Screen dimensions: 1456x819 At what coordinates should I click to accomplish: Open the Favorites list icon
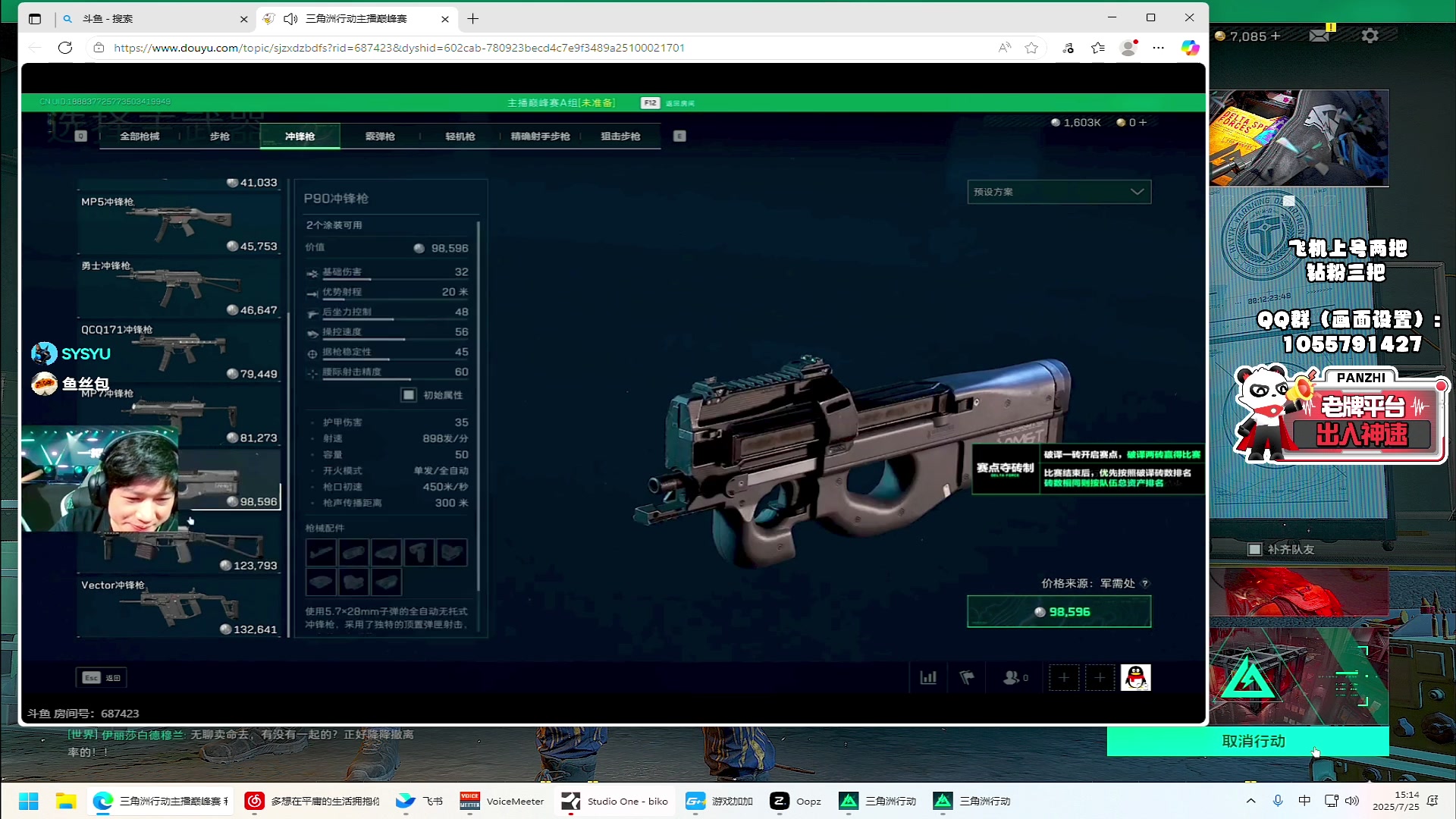[1098, 48]
